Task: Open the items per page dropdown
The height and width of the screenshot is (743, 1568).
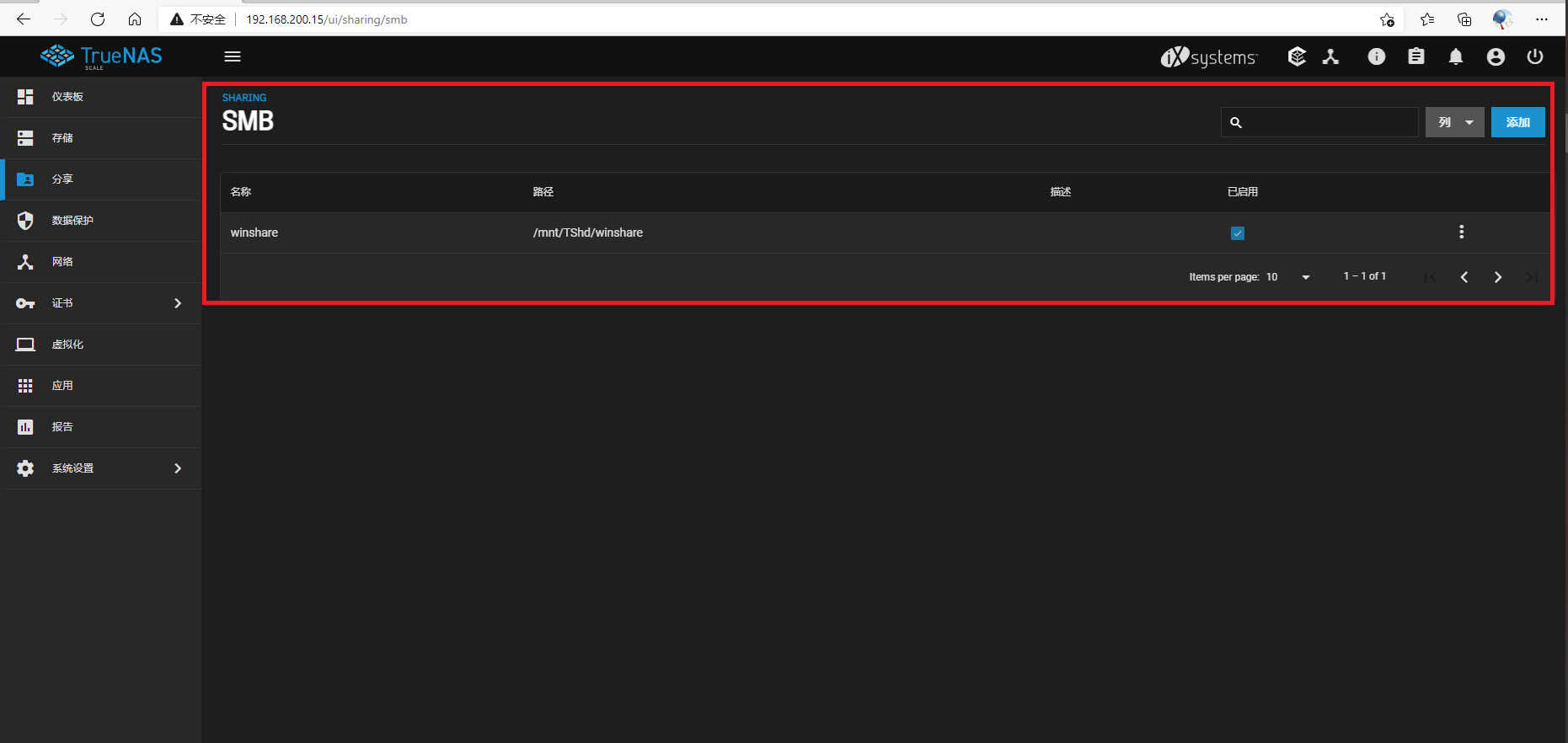Action: pyautogui.click(x=1288, y=277)
